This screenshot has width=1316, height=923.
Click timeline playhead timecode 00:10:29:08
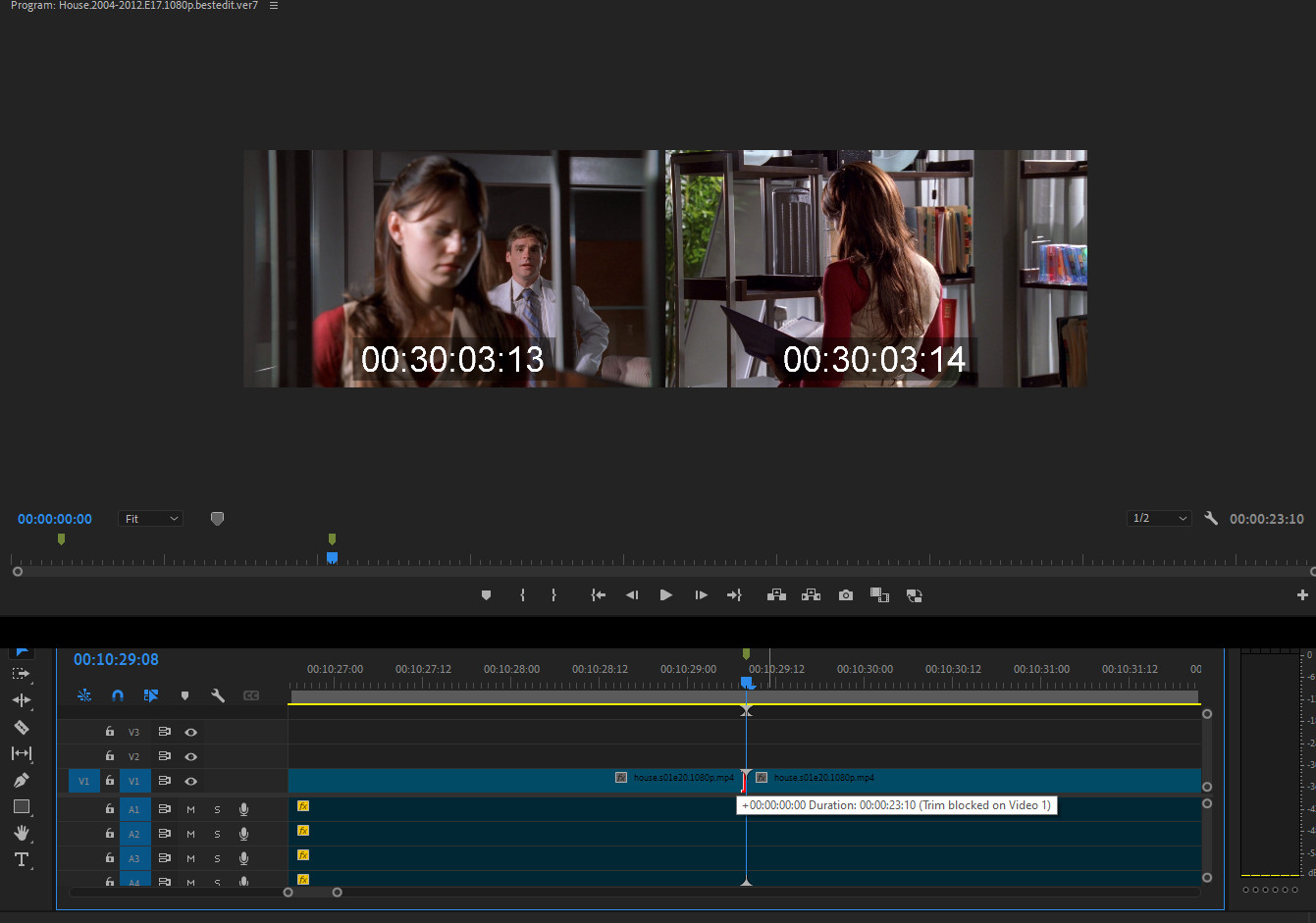[116, 659]
